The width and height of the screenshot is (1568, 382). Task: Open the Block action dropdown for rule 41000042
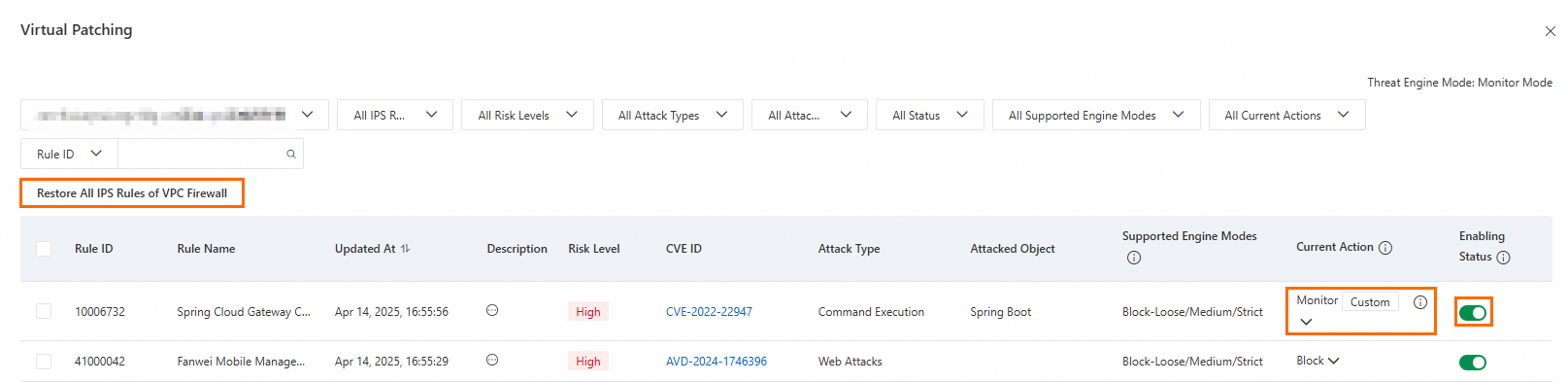[x=1318, y=361]
